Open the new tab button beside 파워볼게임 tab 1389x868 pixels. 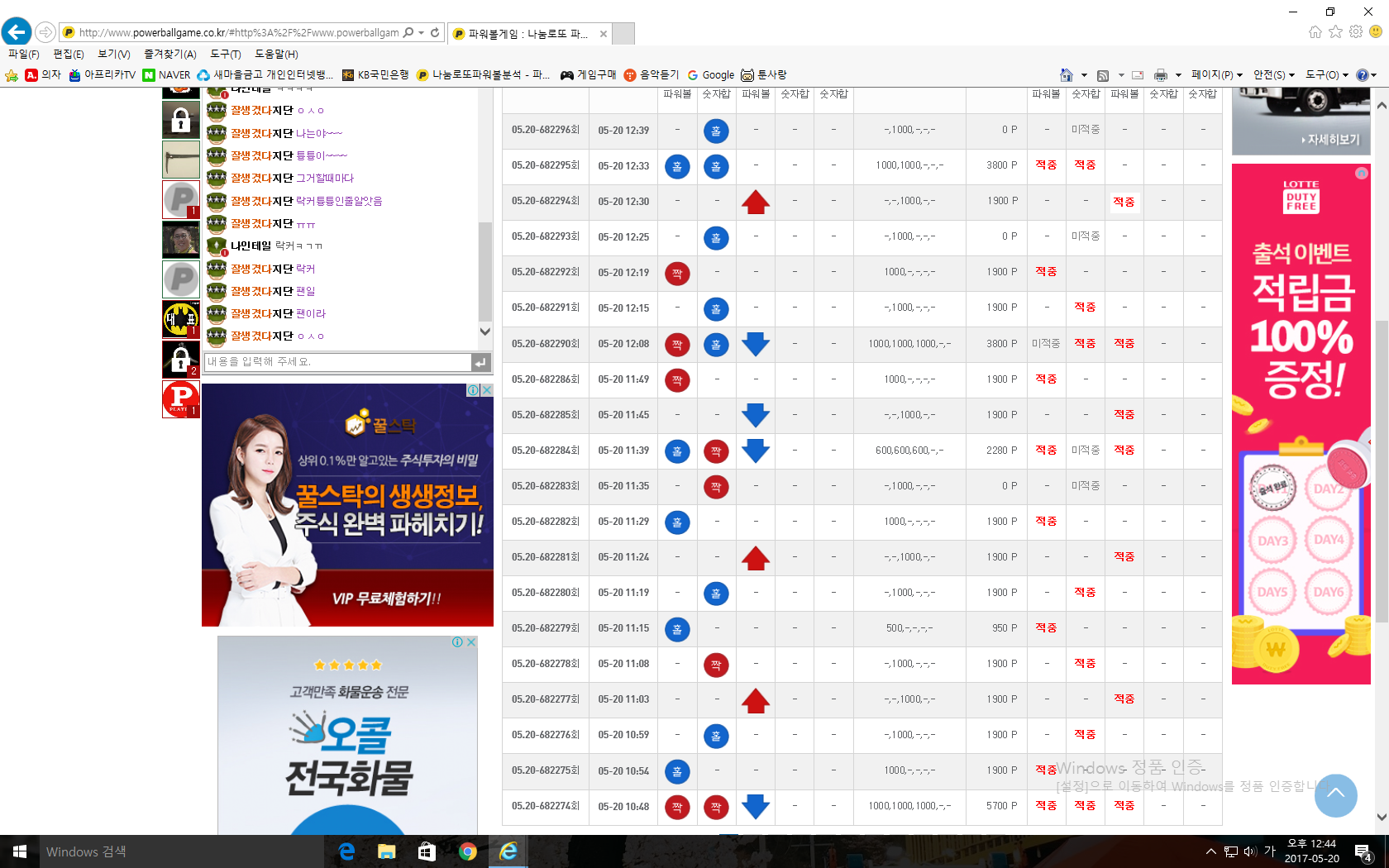click(x=623, y=34)
